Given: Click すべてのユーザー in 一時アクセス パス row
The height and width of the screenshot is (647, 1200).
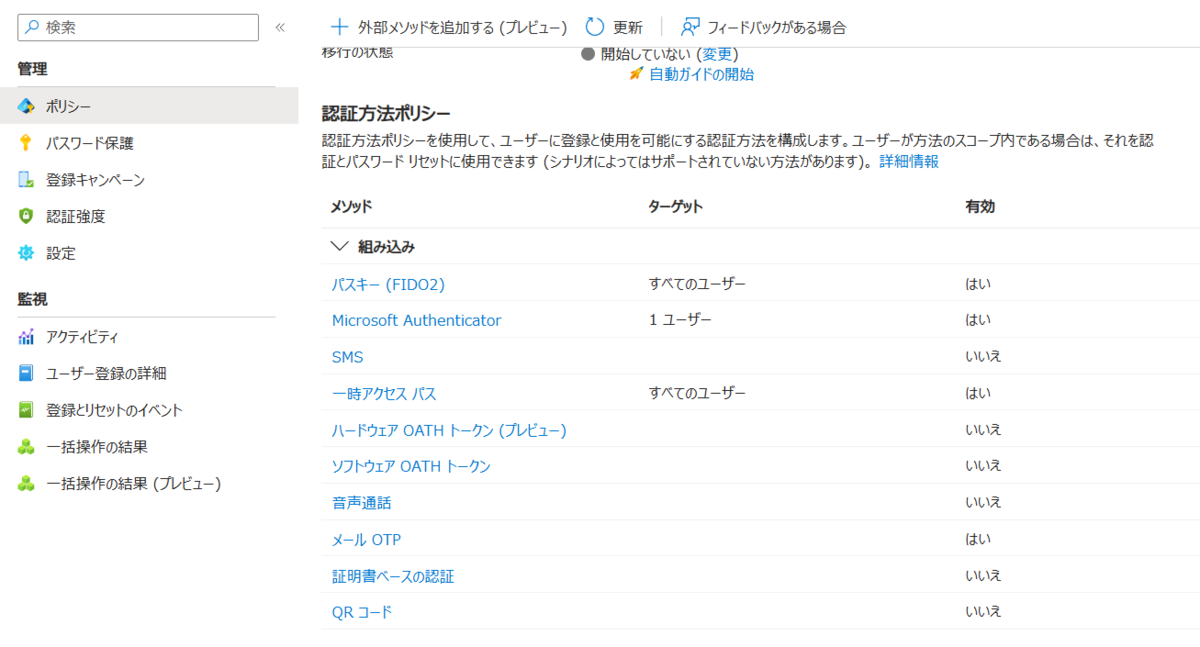Looking at the screenshot, I should click(697, 394).
